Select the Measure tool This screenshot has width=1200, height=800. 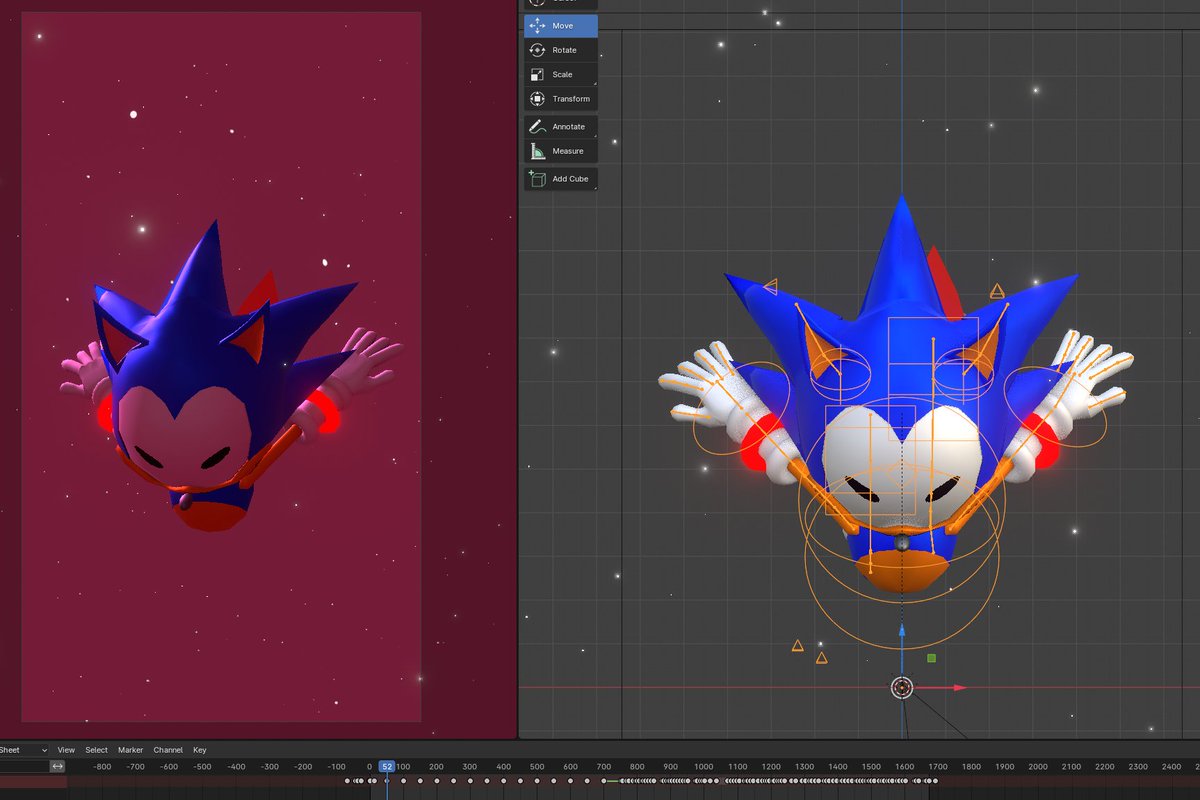point(561,151)
